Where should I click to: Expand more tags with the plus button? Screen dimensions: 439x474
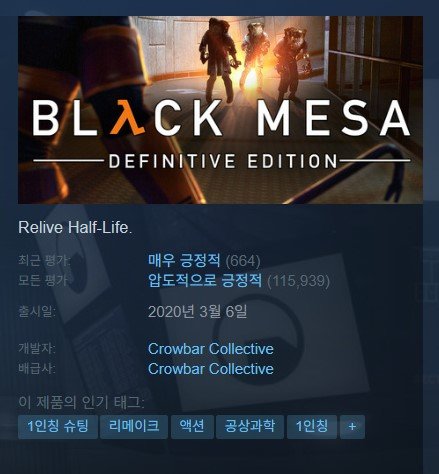352,427
